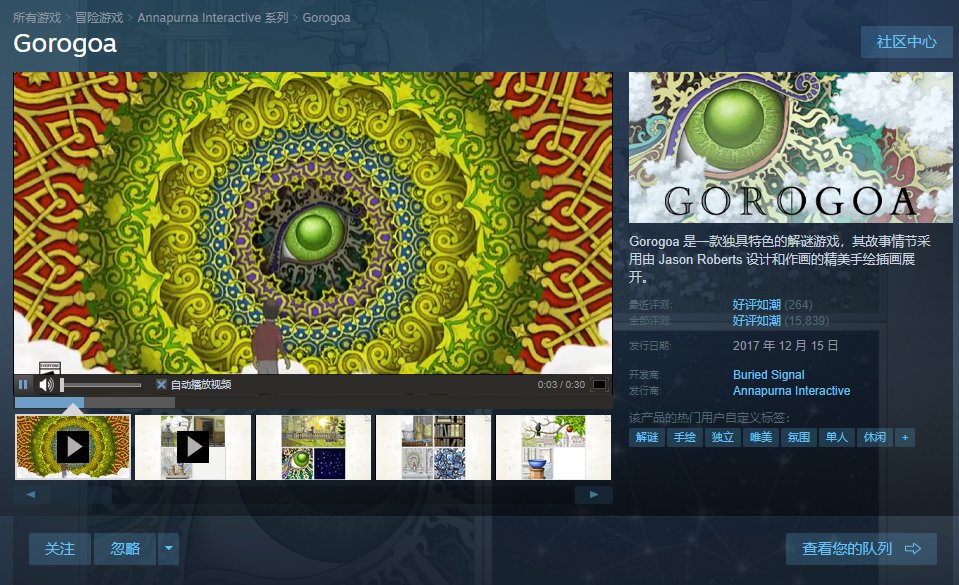Toggle the 自动播放视频 checkbox
959x585 pixels.
tap(161, 384)
